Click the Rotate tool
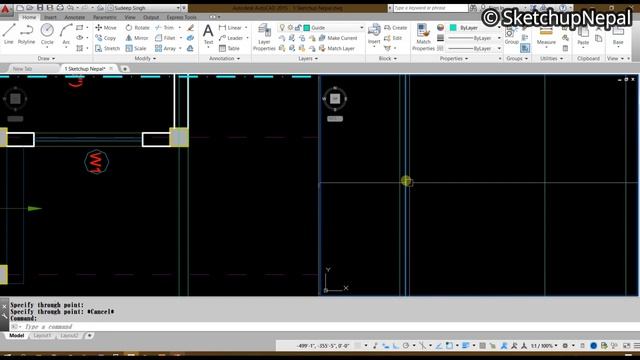 click(x=138, y=27)
